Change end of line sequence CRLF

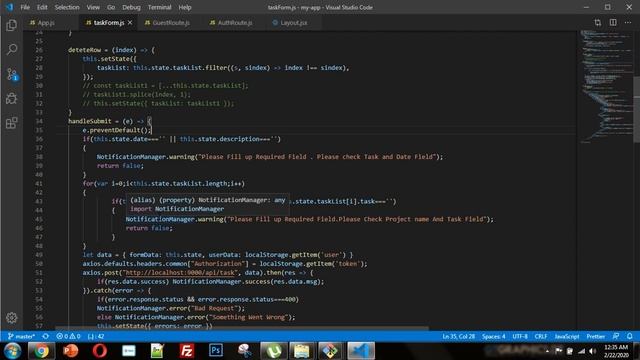pos(541,336)
